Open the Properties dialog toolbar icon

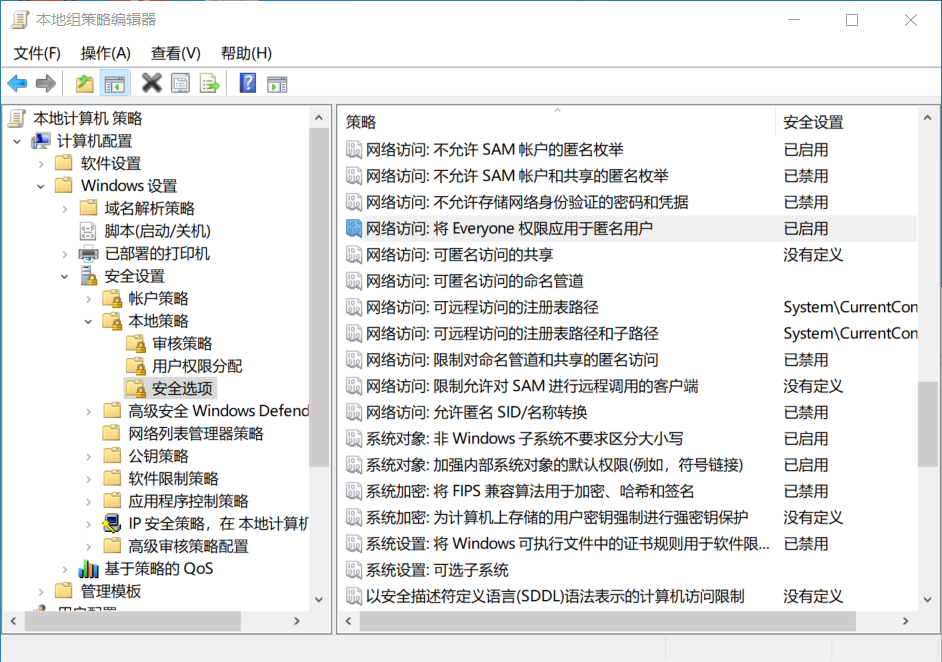pyautogui.click(x=181, y=83)
